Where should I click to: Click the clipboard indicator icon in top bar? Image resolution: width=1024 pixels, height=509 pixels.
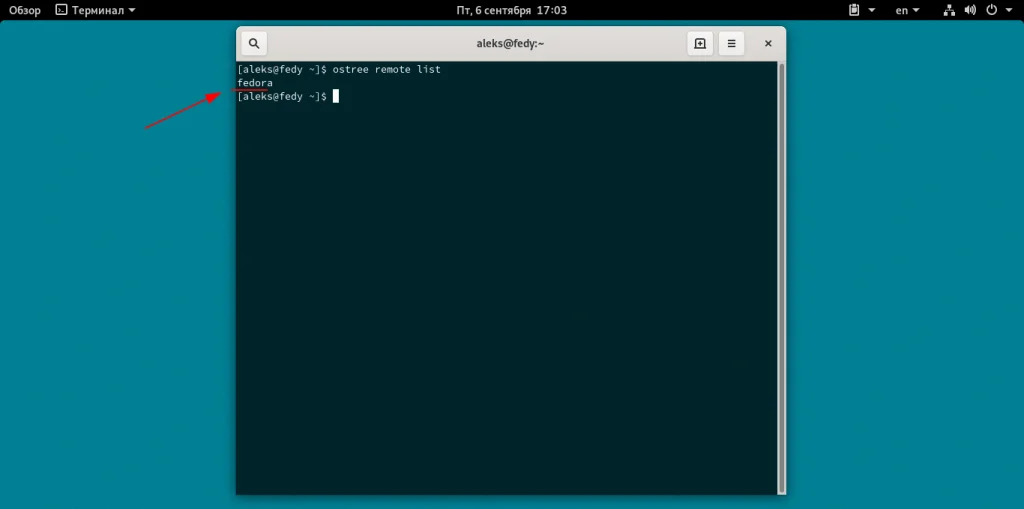click(854, 10)
